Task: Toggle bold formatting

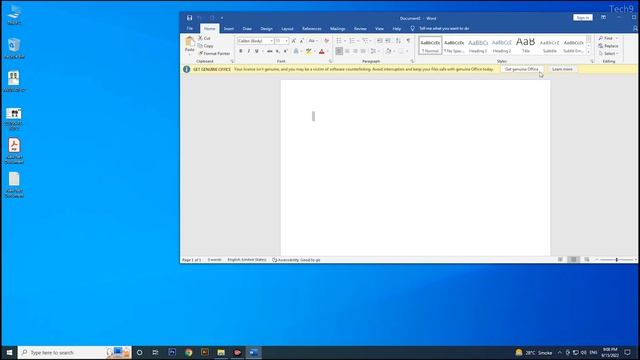Action: point(241,51)
